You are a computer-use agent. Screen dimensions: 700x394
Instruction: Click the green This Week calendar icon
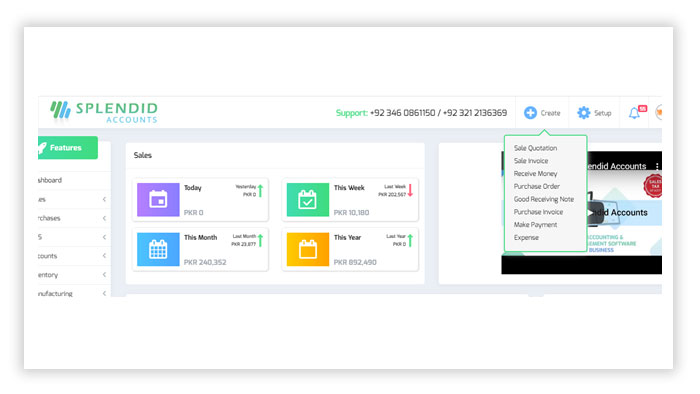click(x=308, y=199)
